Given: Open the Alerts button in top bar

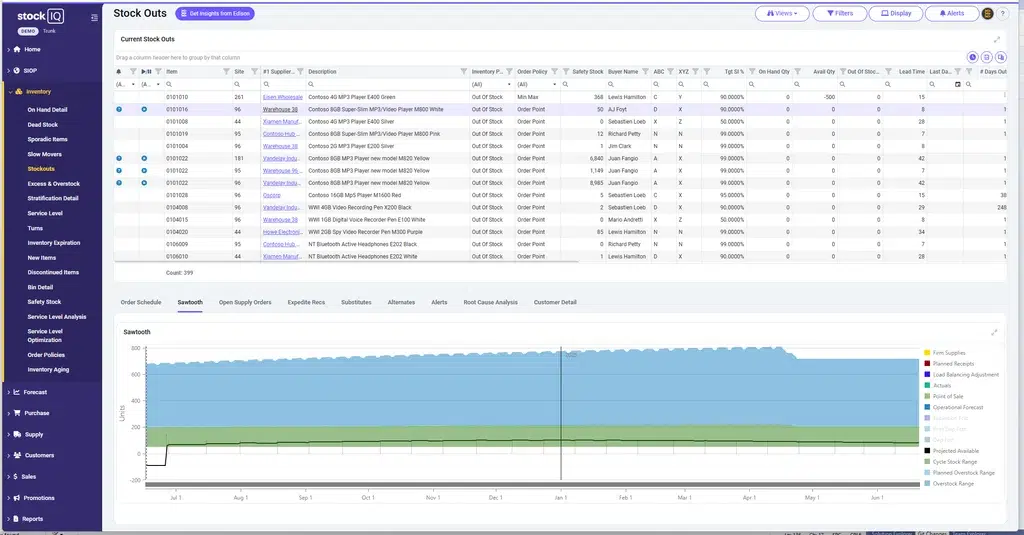Looking at the screenshot, I should (x=952, y=13).
